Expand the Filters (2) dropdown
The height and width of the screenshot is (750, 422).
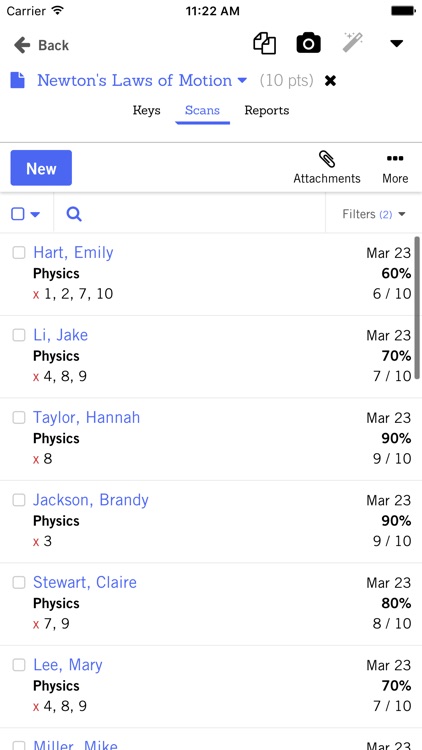(374, 214)
